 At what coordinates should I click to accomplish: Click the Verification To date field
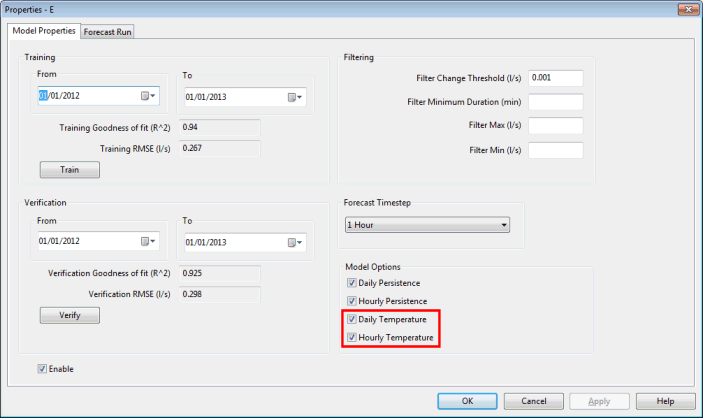245,243
